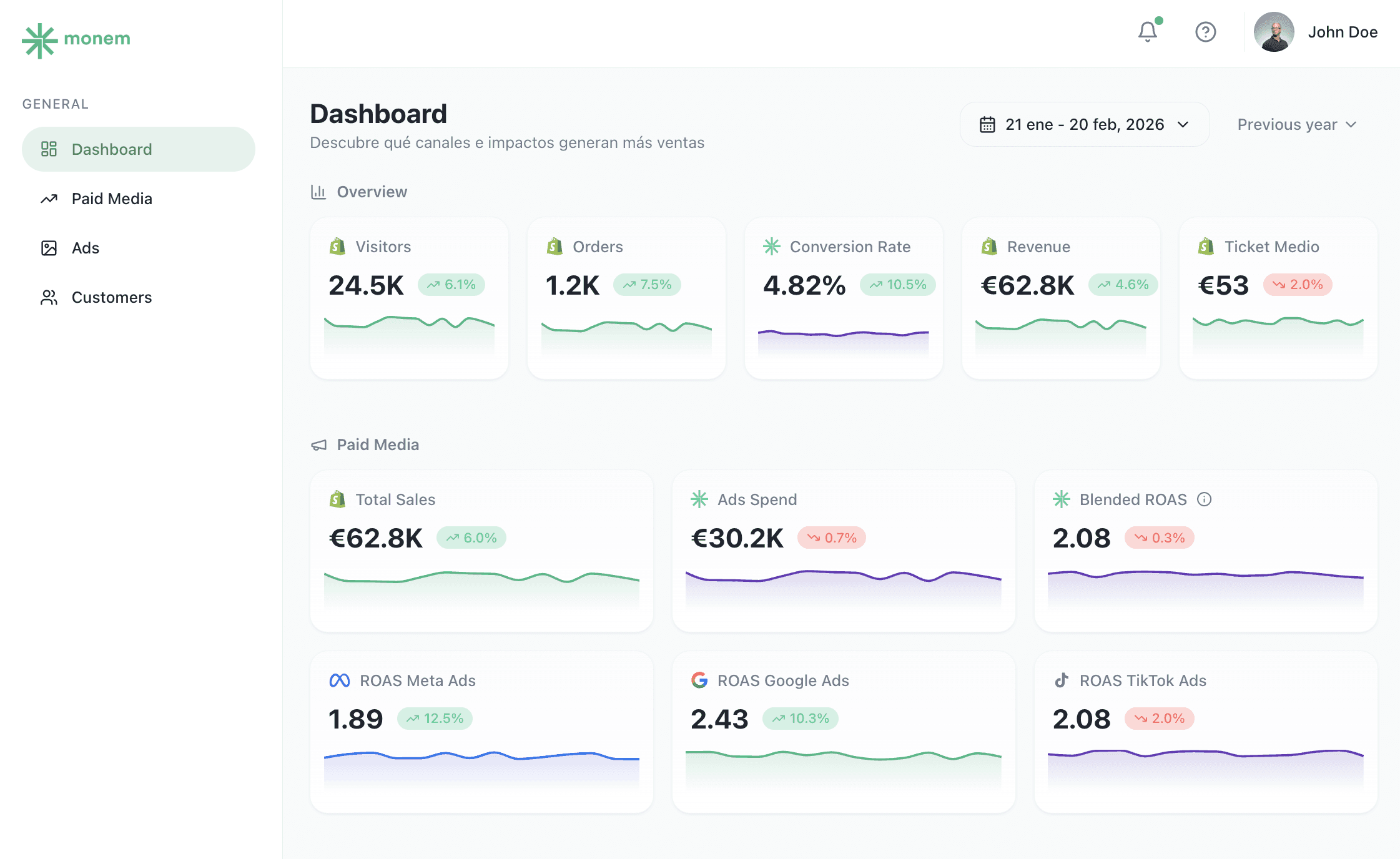Click John Doe's profile picture
1400x859 pixels.
click(1274, 32)
